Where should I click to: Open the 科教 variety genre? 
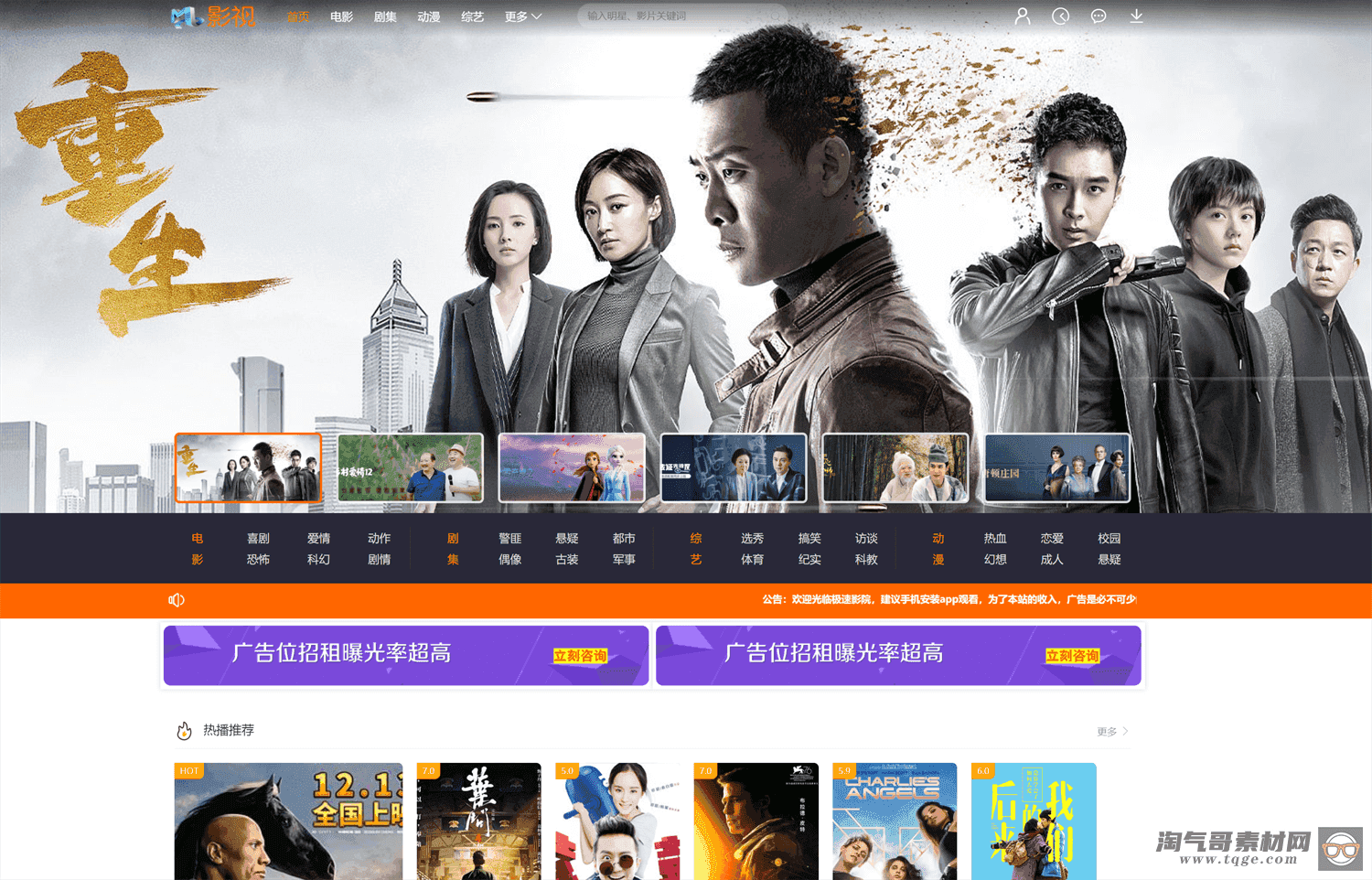pos(866,560)
